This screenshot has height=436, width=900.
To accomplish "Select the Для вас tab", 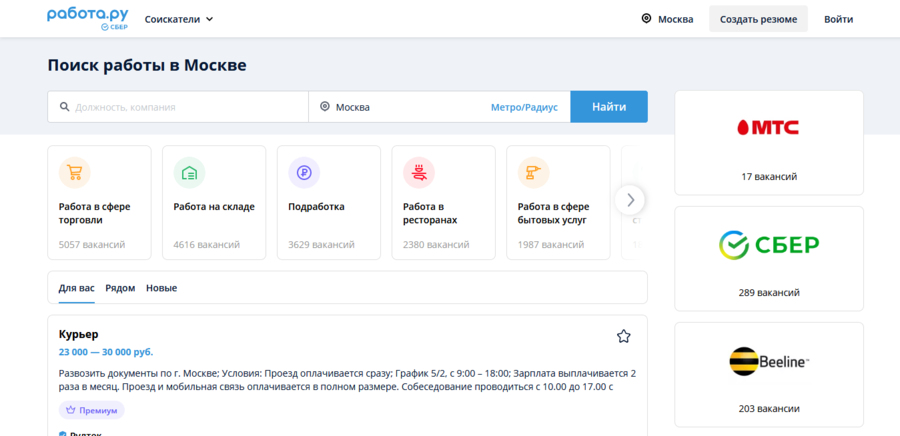I will click(76, 288).
